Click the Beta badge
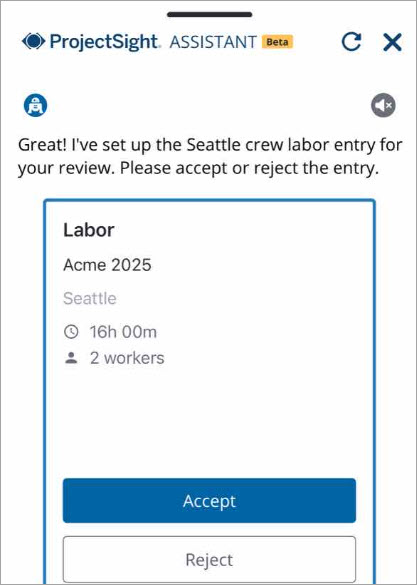The image size is (417, 585). tap(277, 42)
